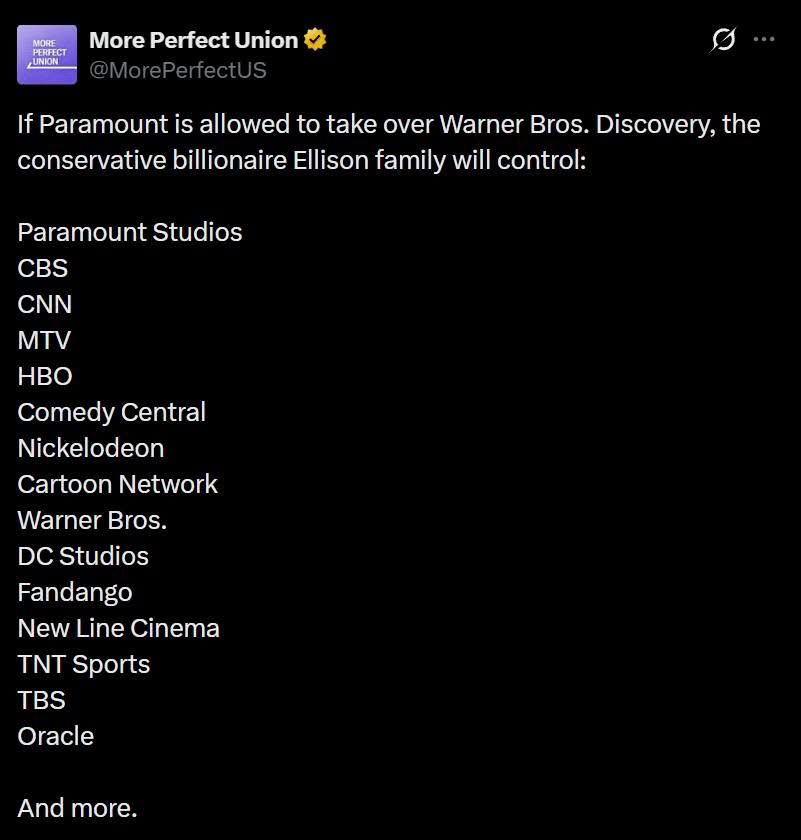Open the @MorePerfectUS handle link
Image resolution: width=801 pixels, height=840 pixels.
click(x=178, y=71)
